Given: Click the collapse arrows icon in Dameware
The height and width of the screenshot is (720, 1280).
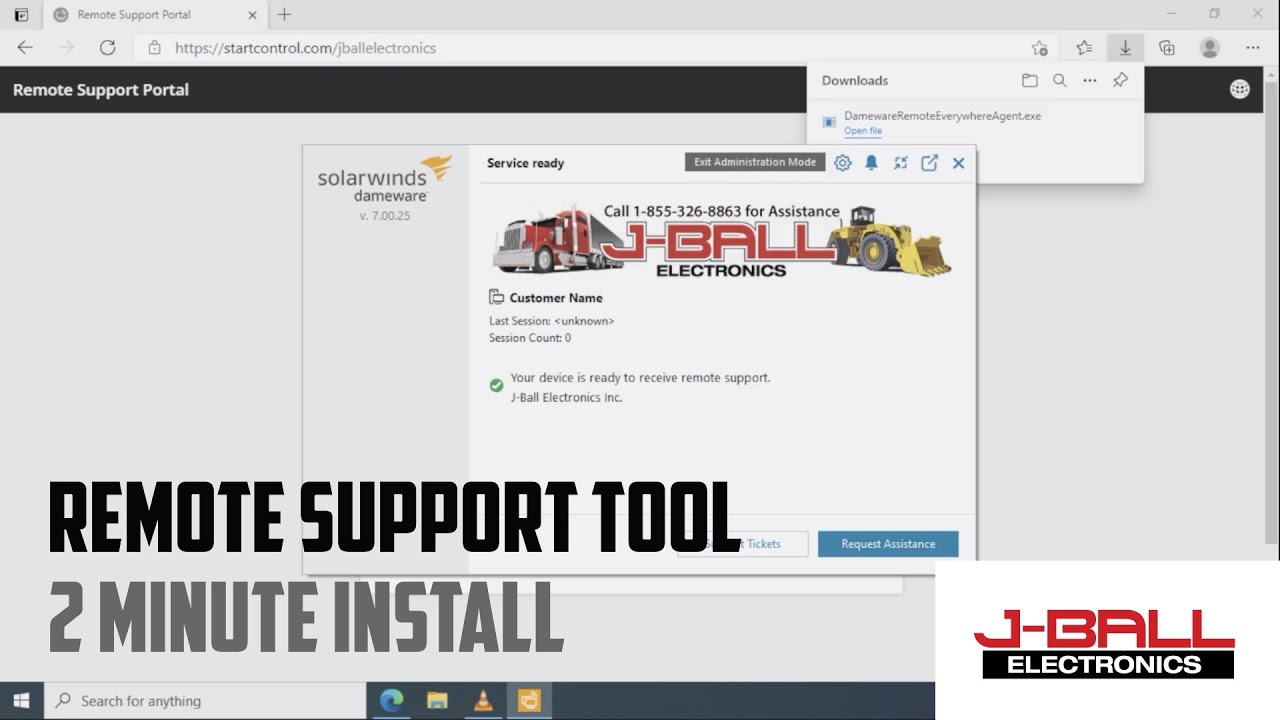Looking at the screenshot, I should [x=901, y=163].
